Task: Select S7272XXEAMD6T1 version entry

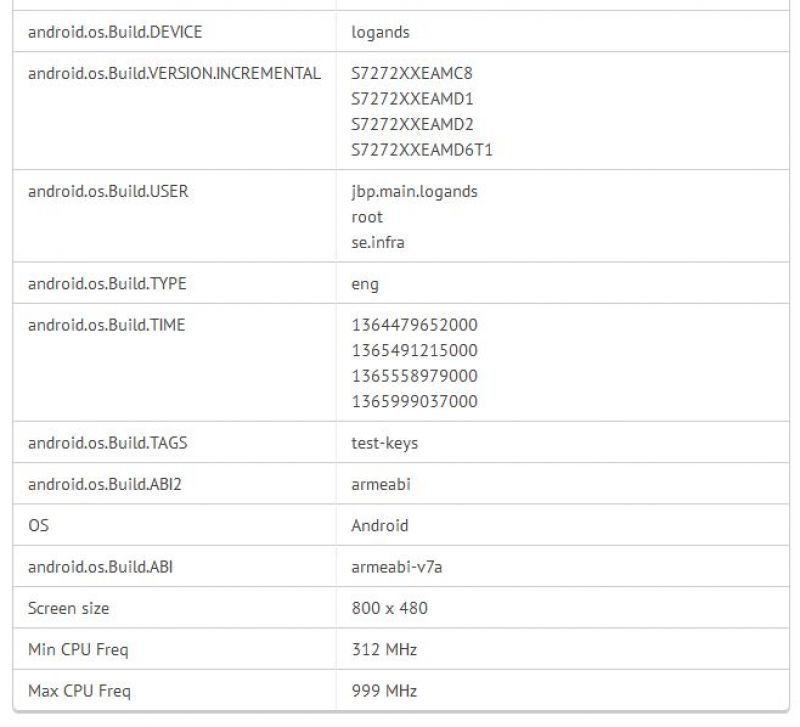Action: coord(421,150)
